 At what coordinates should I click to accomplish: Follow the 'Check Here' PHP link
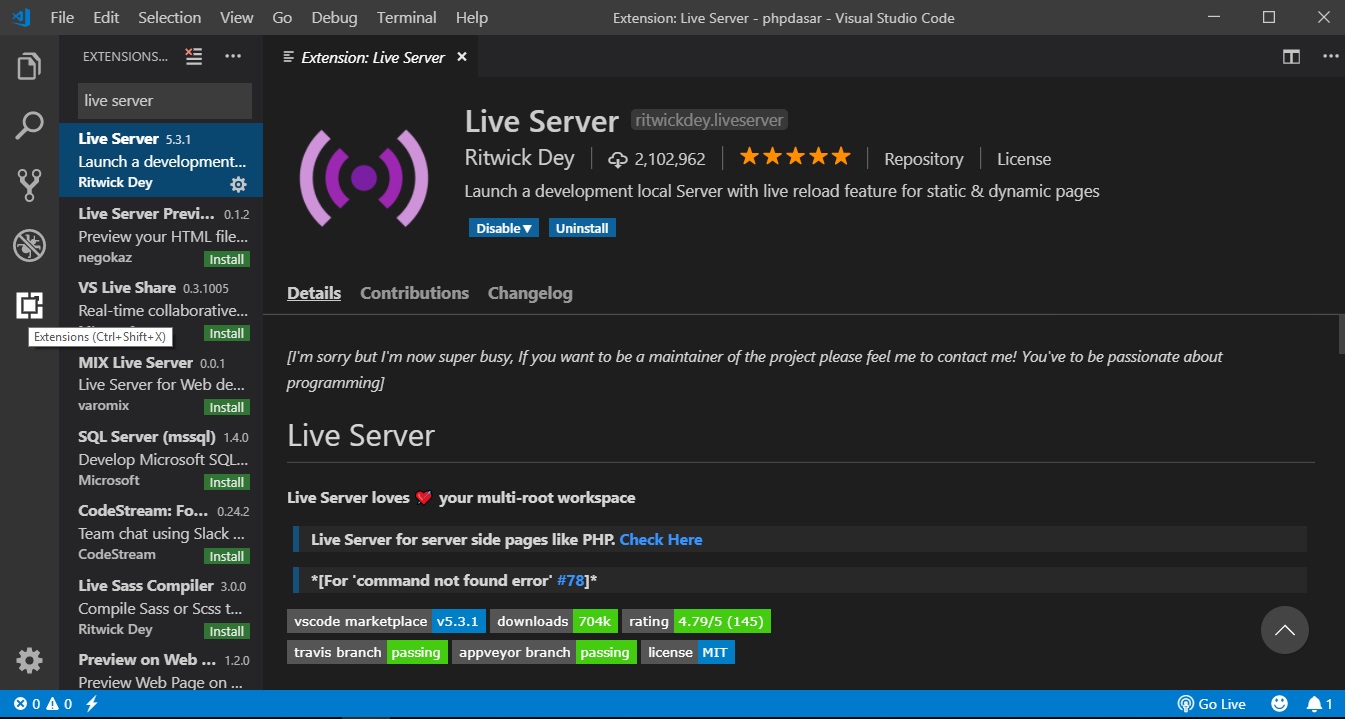pyautogui.click(x=661, y=539)
